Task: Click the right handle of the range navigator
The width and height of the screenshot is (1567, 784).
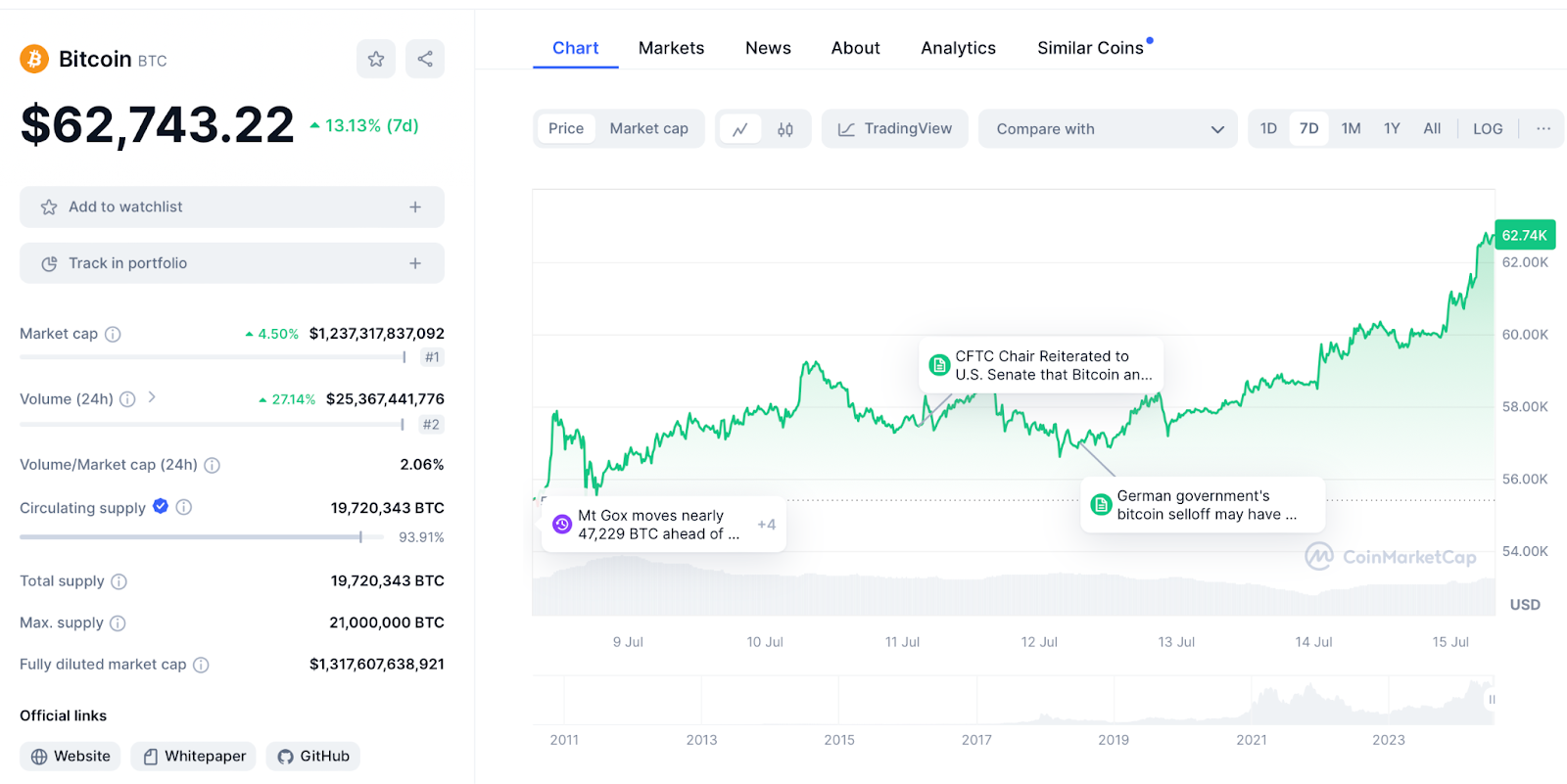Action: tap(1492, 700)
